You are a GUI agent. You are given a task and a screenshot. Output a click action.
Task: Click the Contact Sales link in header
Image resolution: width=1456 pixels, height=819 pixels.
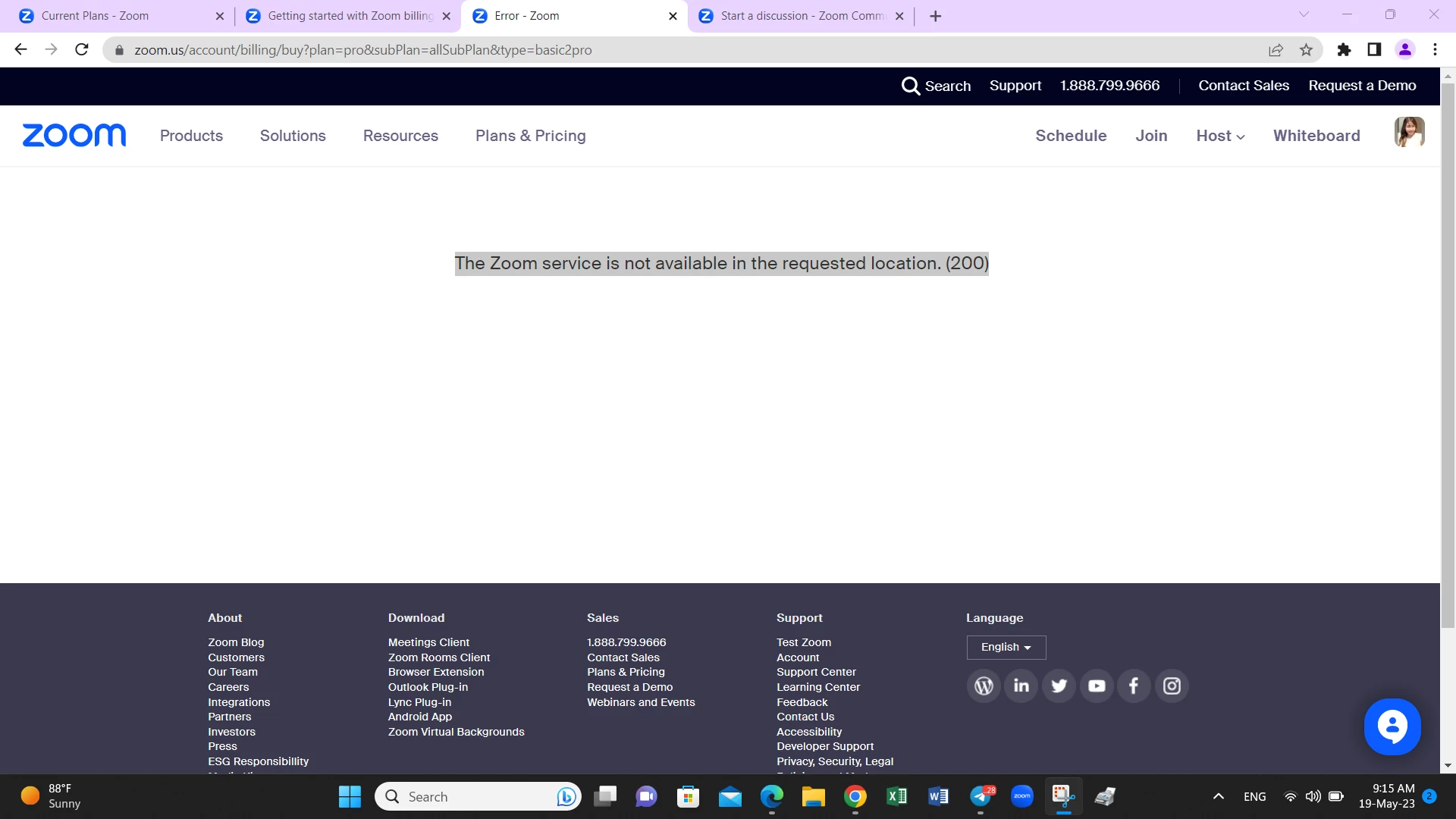click(x=1244, y=86)
